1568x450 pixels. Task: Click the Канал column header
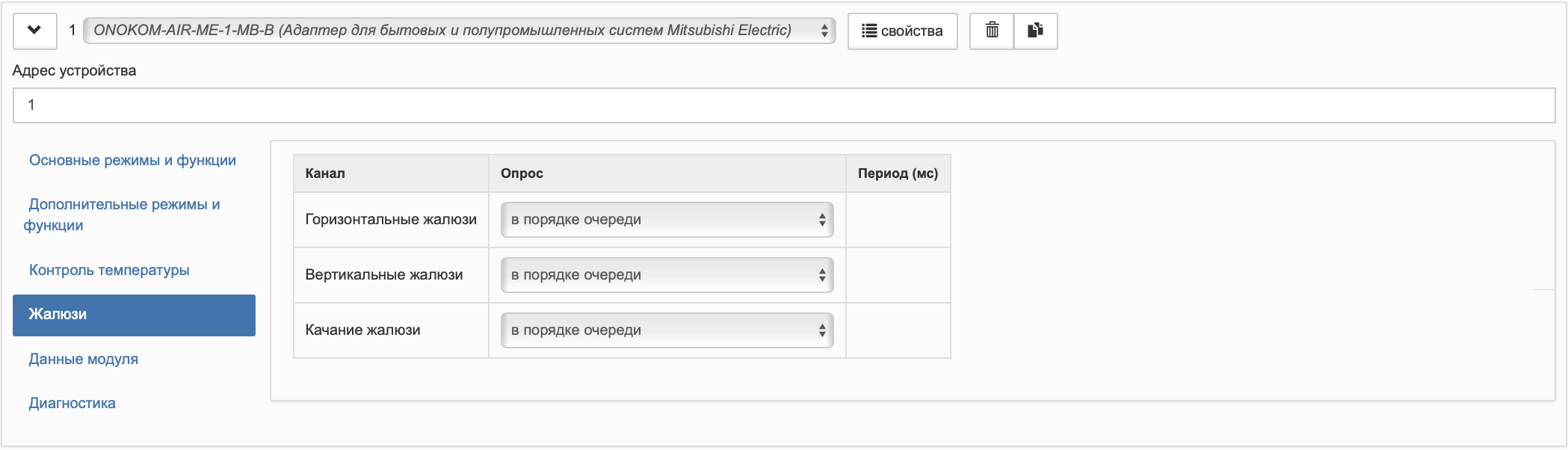[325, 173]
